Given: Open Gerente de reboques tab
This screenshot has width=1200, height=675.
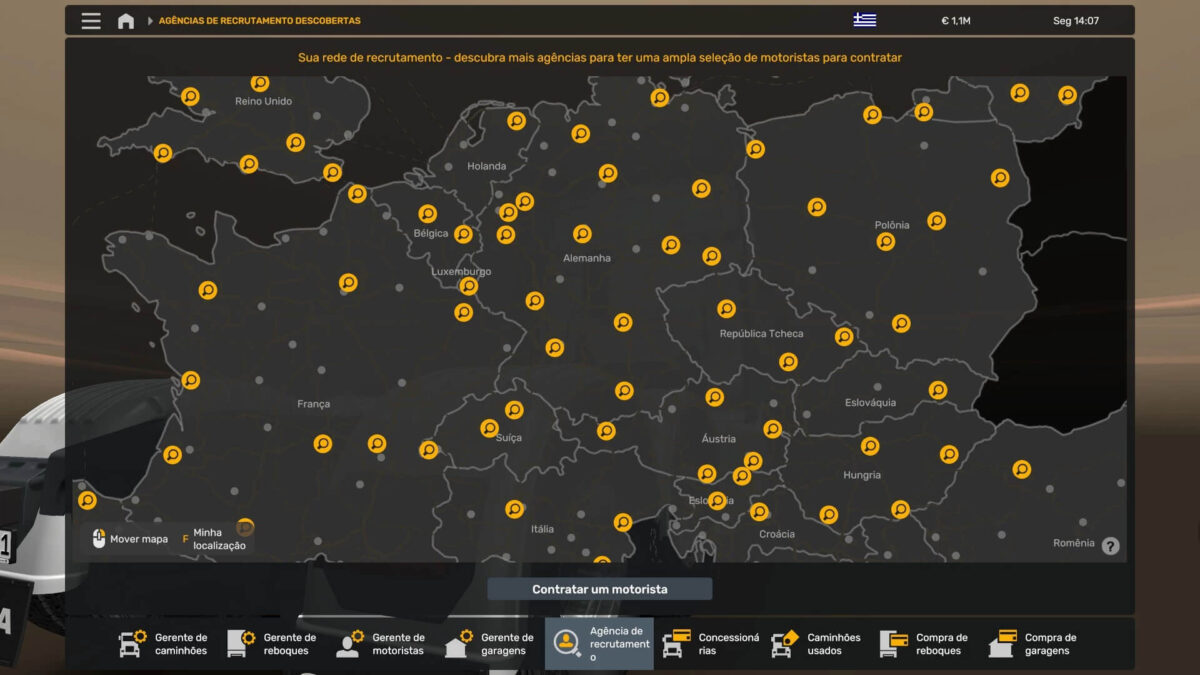Looking at the screenshot, I should click(x=272, y=644).
